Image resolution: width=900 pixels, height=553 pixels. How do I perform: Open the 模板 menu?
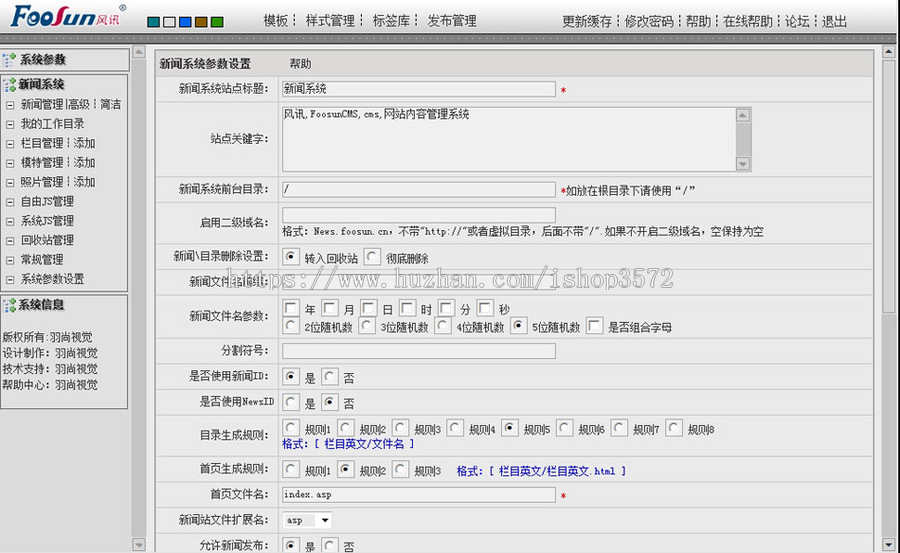point(276,21)
